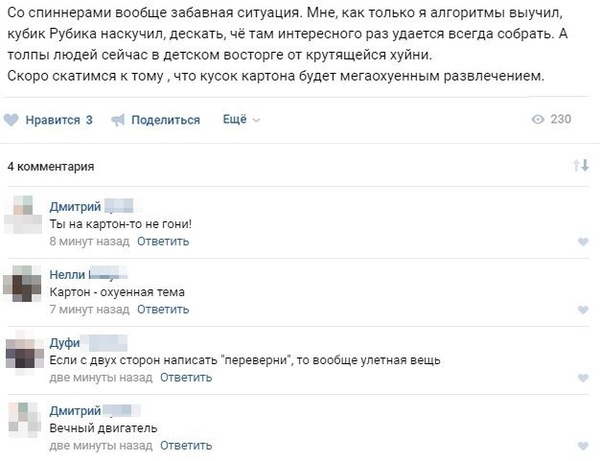Viewport: 600px width, 461px height.
Task: Reply to Дуфи's comment via Ответить
Action: tap(186, 378)
